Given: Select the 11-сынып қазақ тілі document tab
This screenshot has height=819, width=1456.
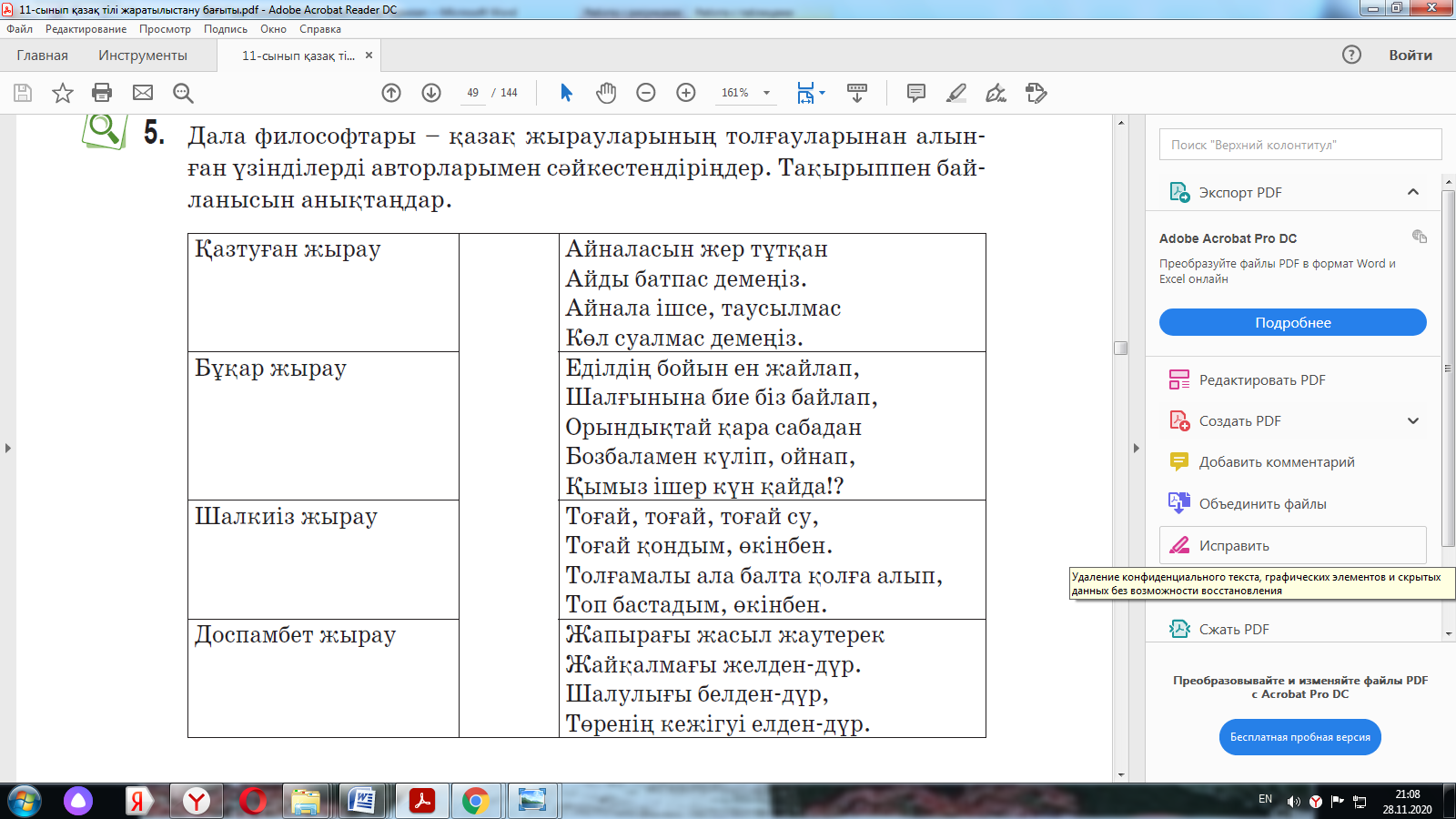Looking at the screenshot, I should point(298,56).
